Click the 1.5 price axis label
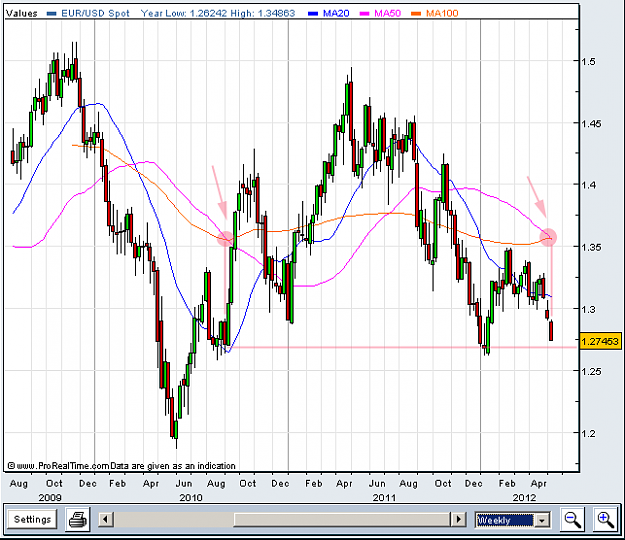The image size is (625, 540). 590,61
